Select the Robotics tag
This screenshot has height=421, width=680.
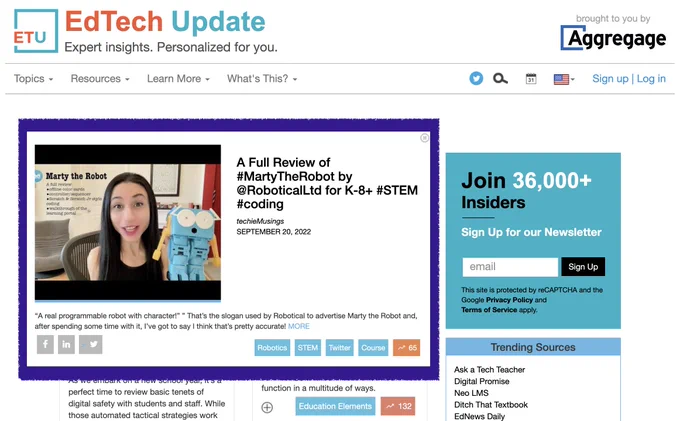[x=272, y=348]
